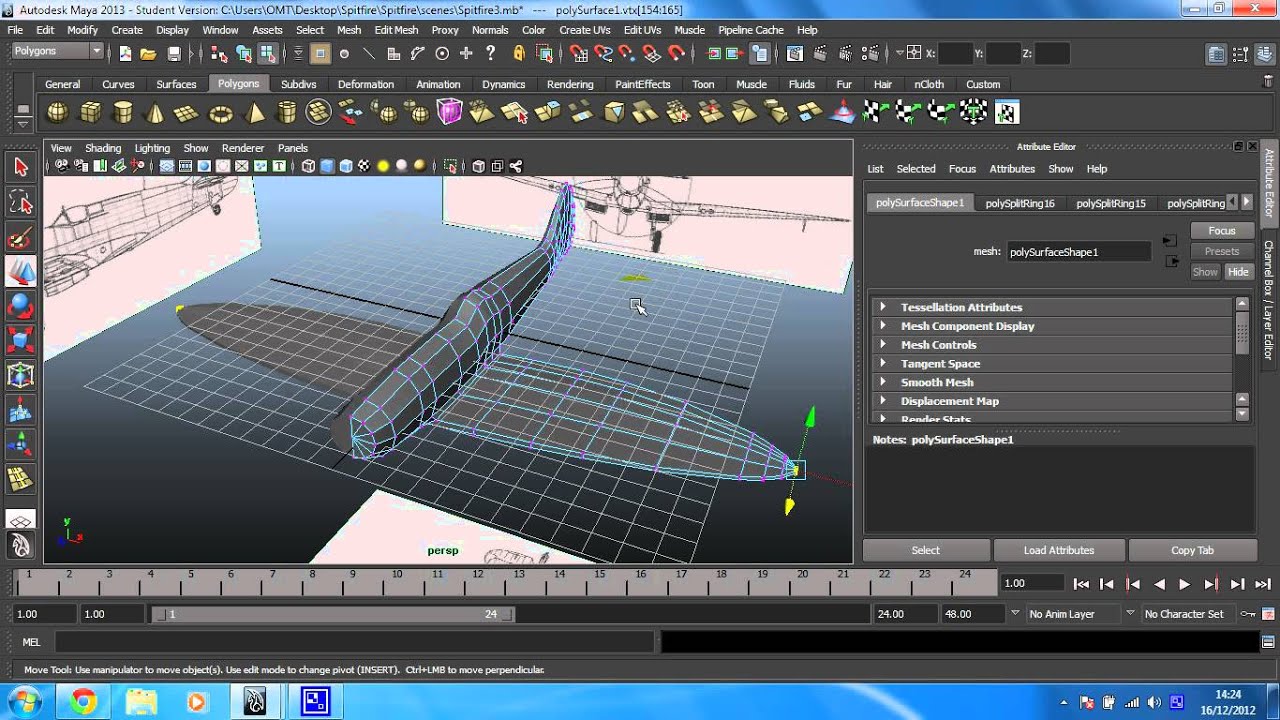Activate the Move tool in the toolbox
This screenshot has height=720, width=1280.
[21, 272]
